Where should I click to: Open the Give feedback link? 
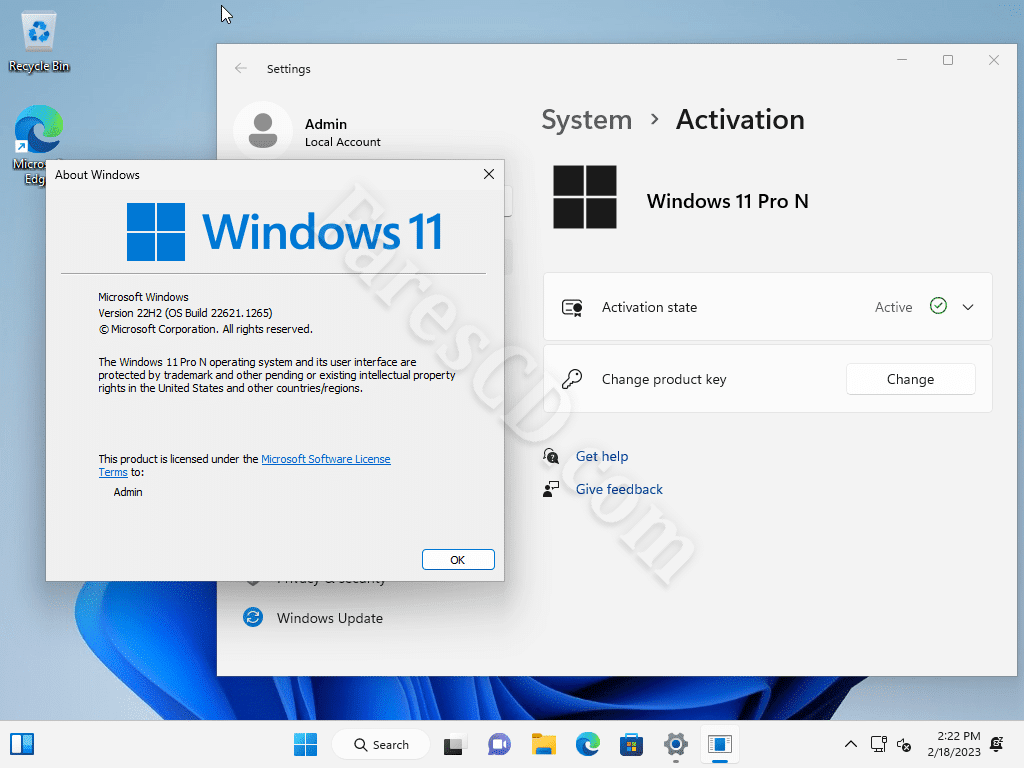(618, 489)
